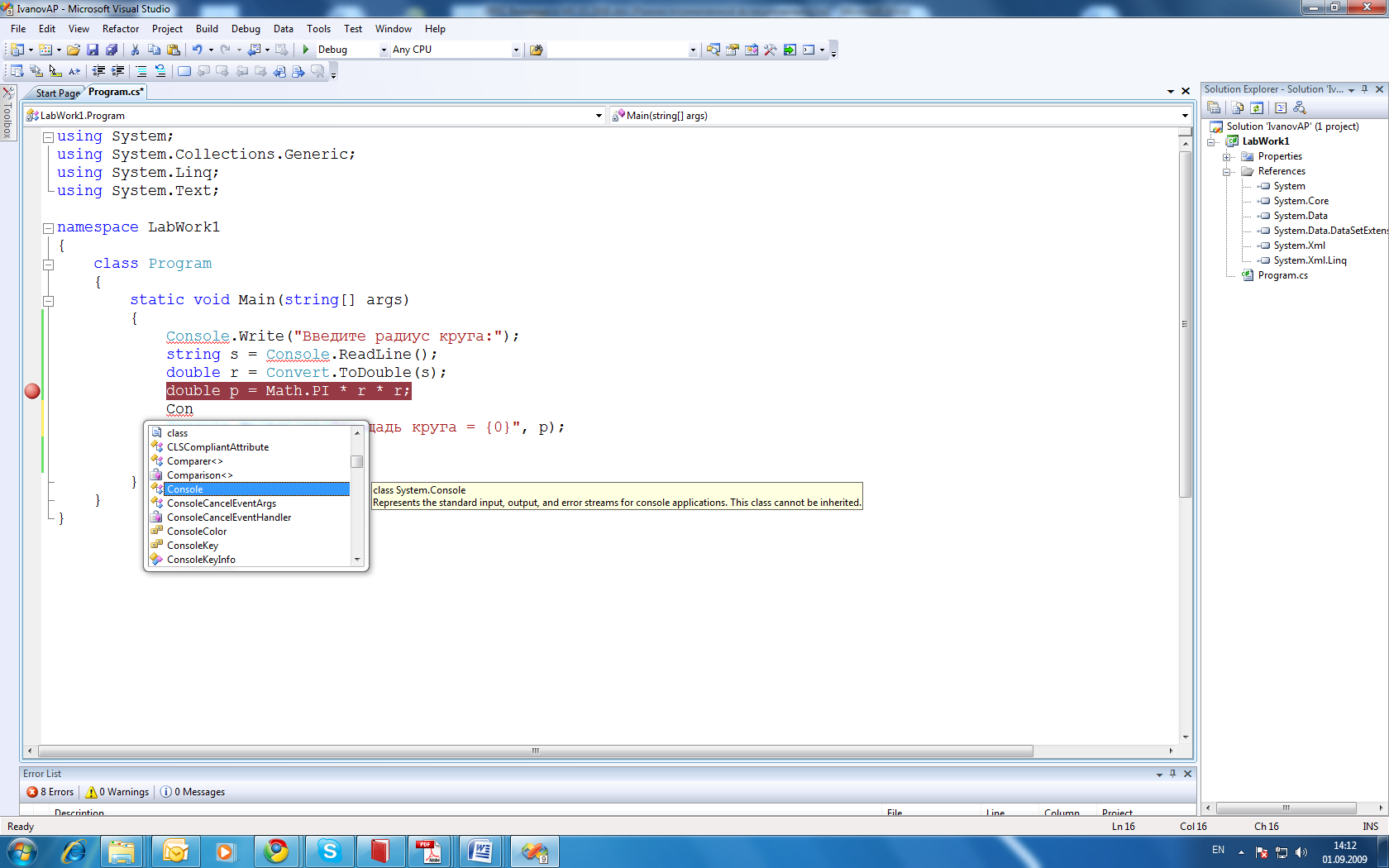Click the Find in Files icon
This screenshot has height=868, width=1389.
pos(536,50)
